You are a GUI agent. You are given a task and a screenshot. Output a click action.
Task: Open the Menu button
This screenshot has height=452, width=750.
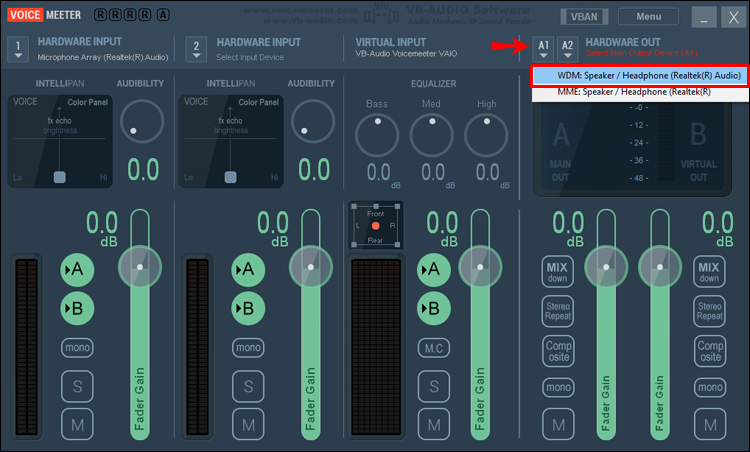click(648, 17)
